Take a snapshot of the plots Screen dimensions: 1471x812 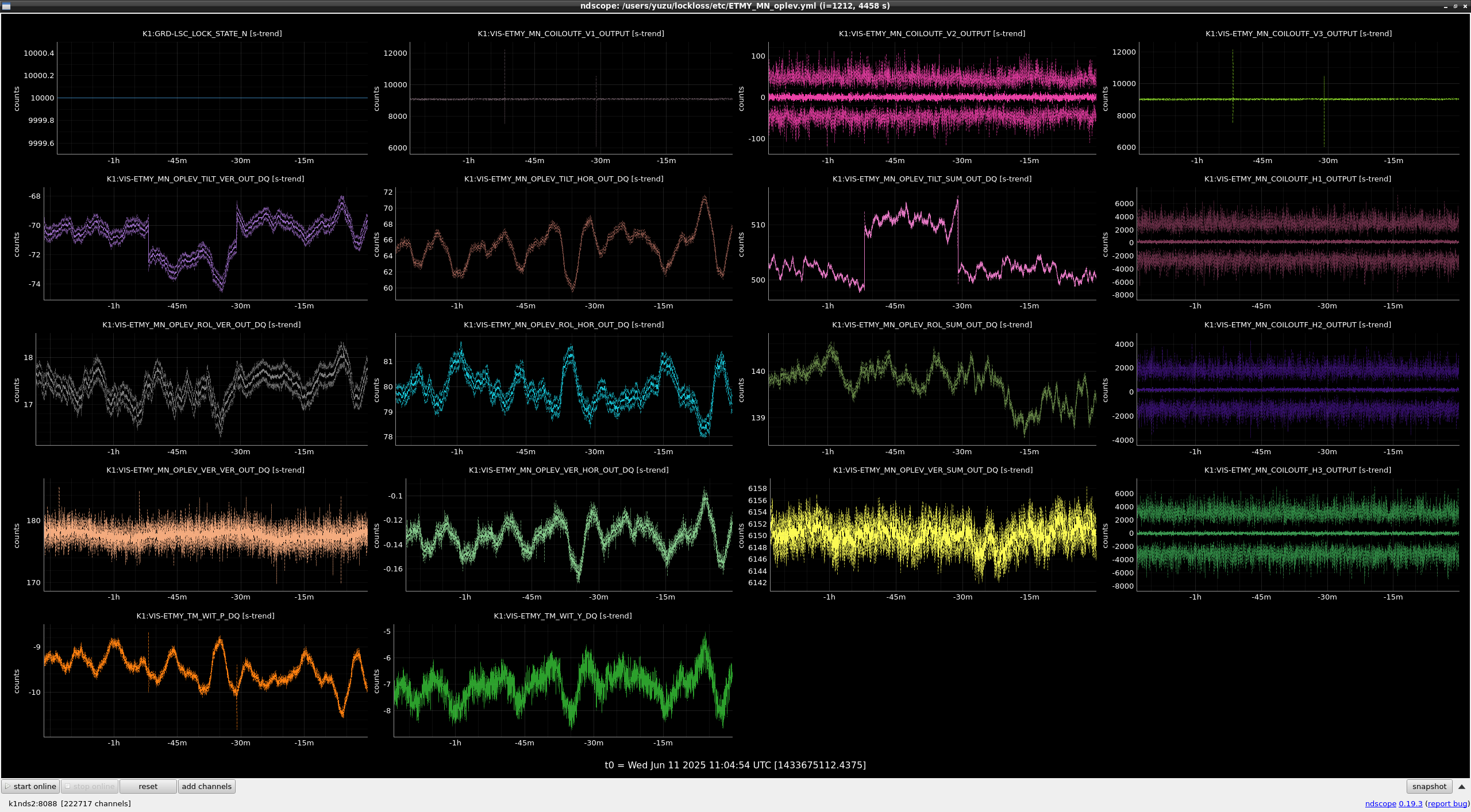pyautogui.click(x=1428, y=786)
